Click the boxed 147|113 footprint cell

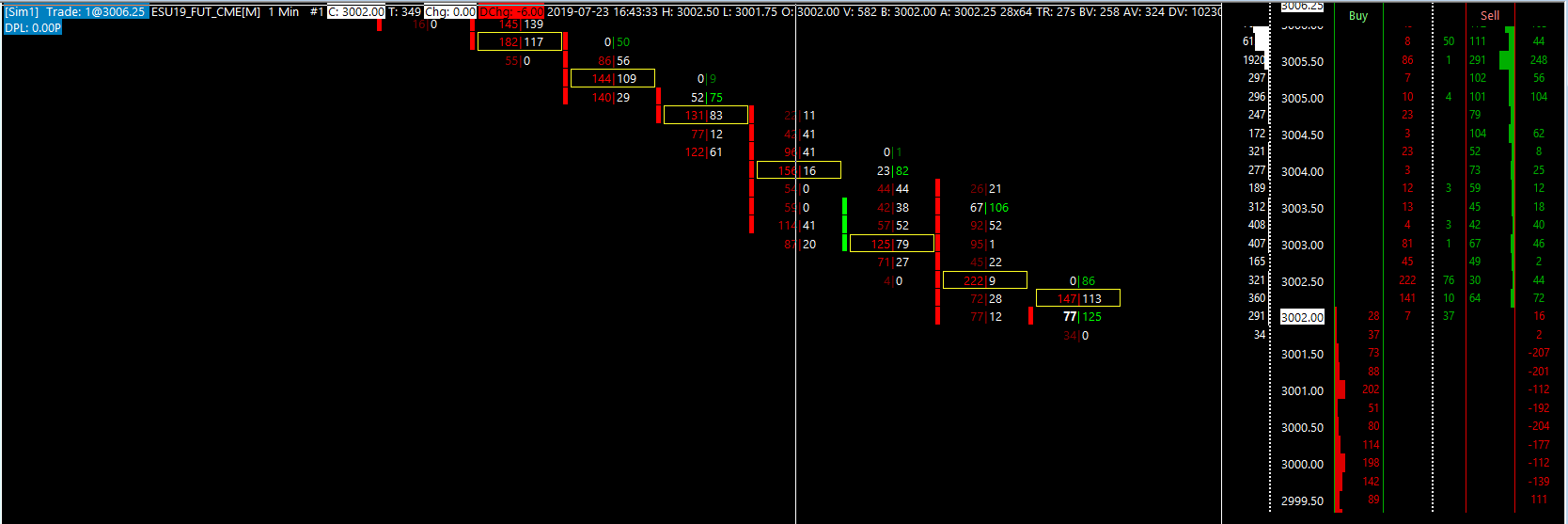pyautogui.click(x=1078, y=298)
